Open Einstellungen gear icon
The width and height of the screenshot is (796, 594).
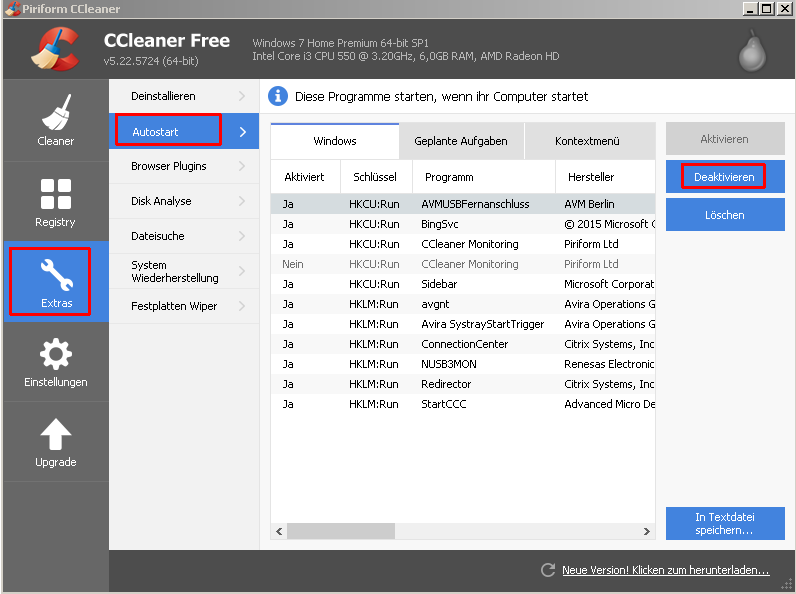pos(56,354)
